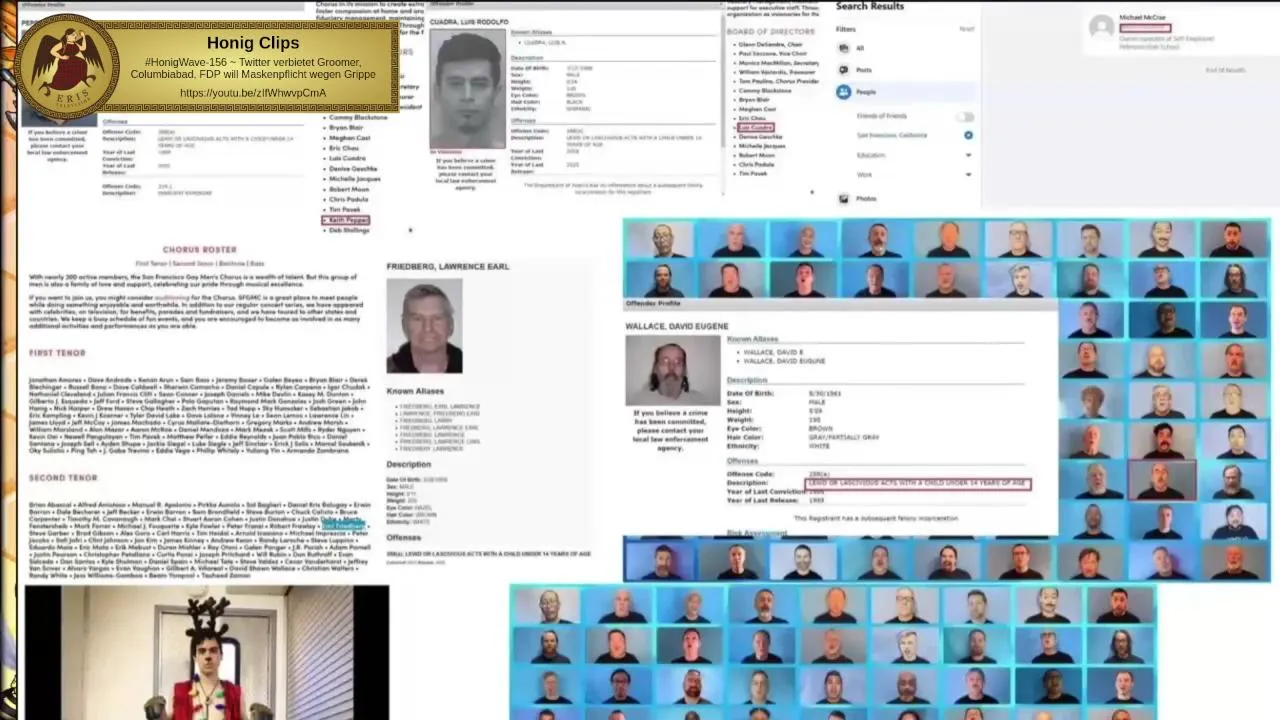The width and height of the screenshot is (1280, 720).
Task: Expand the Work filter dropdown
Action: click(x=968, y=175)
